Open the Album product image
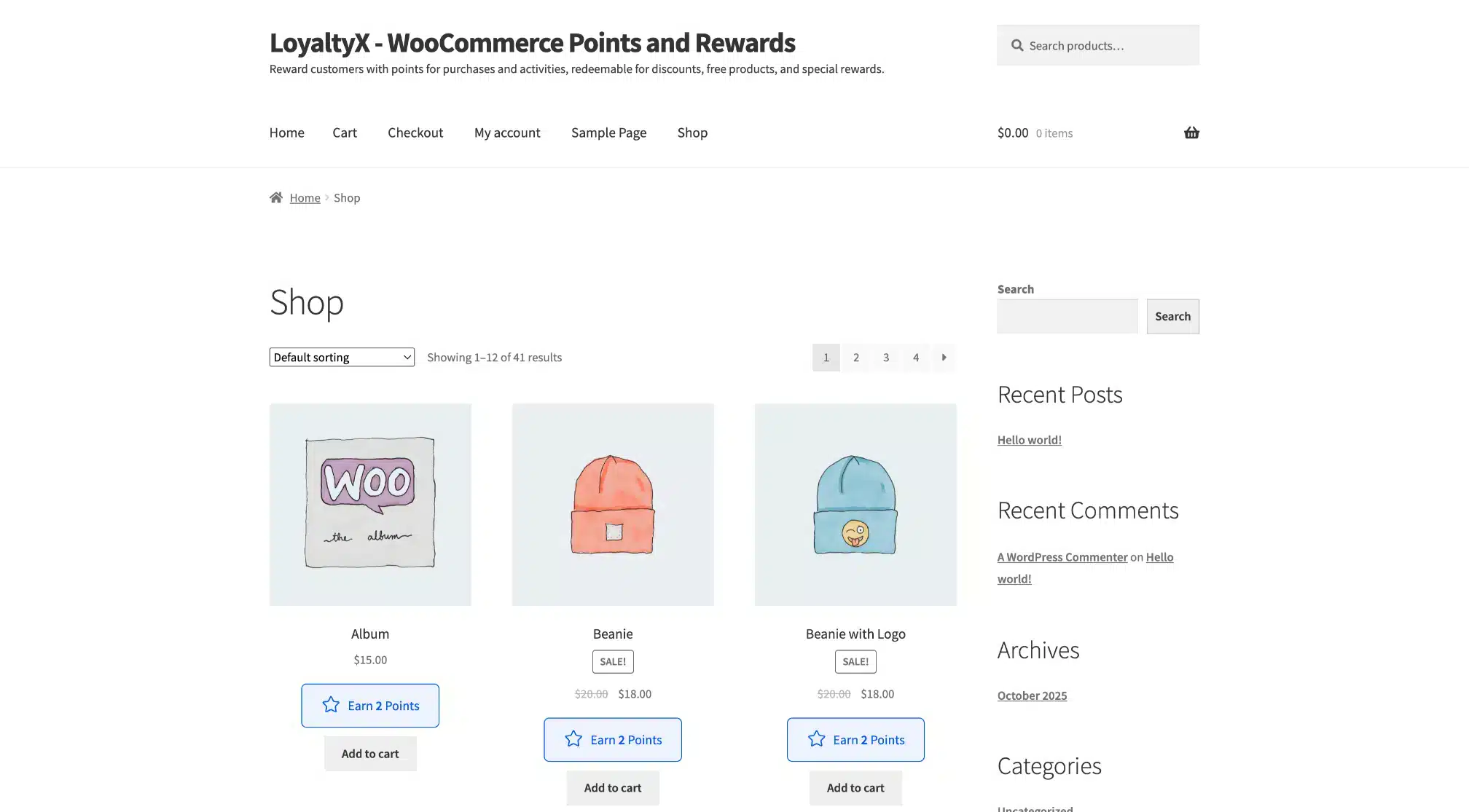 pyautogui.click(x=370, y=504)
